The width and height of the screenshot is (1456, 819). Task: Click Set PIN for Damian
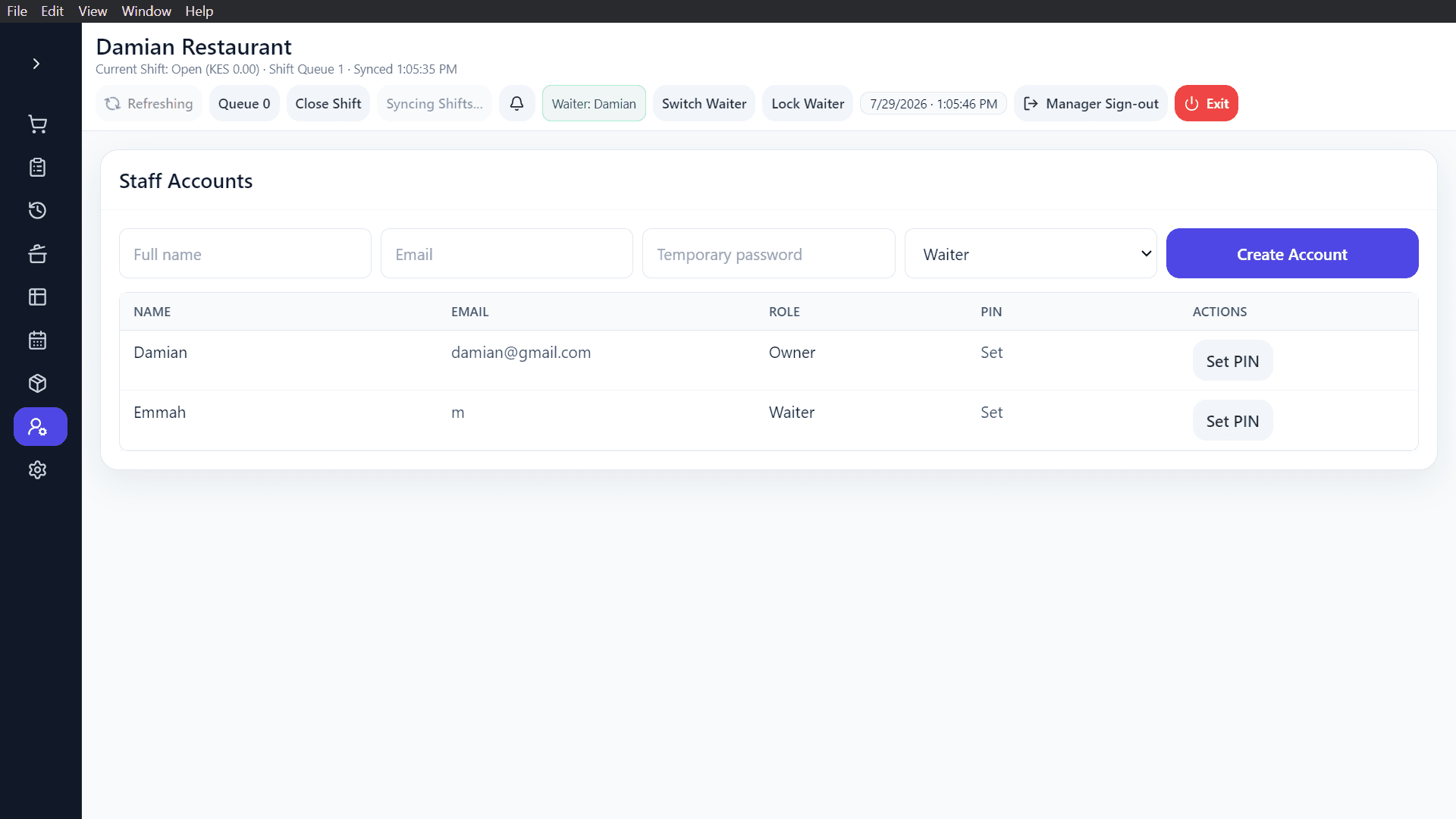pyautogui.click(x=1232, y=361)
